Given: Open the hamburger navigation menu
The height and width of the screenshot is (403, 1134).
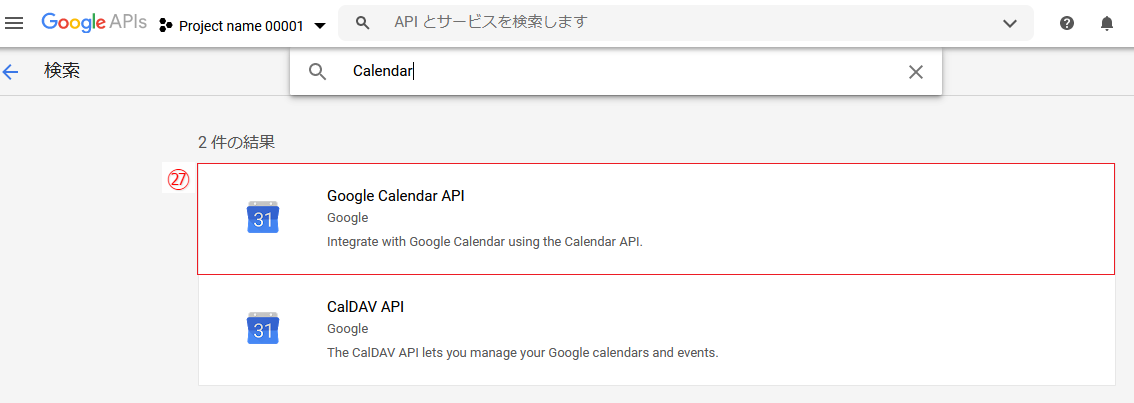Looking at the screenshot, I should (14, 23).
